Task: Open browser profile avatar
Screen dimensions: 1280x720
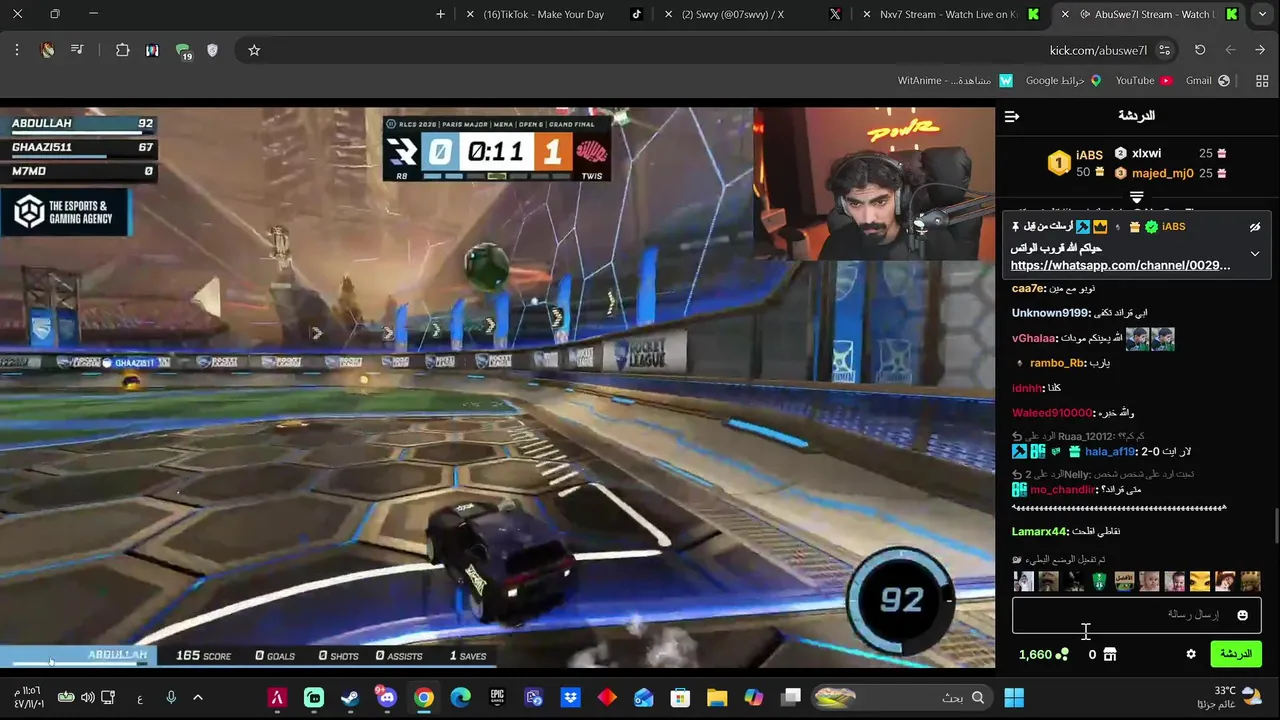Action: (47, 50)
